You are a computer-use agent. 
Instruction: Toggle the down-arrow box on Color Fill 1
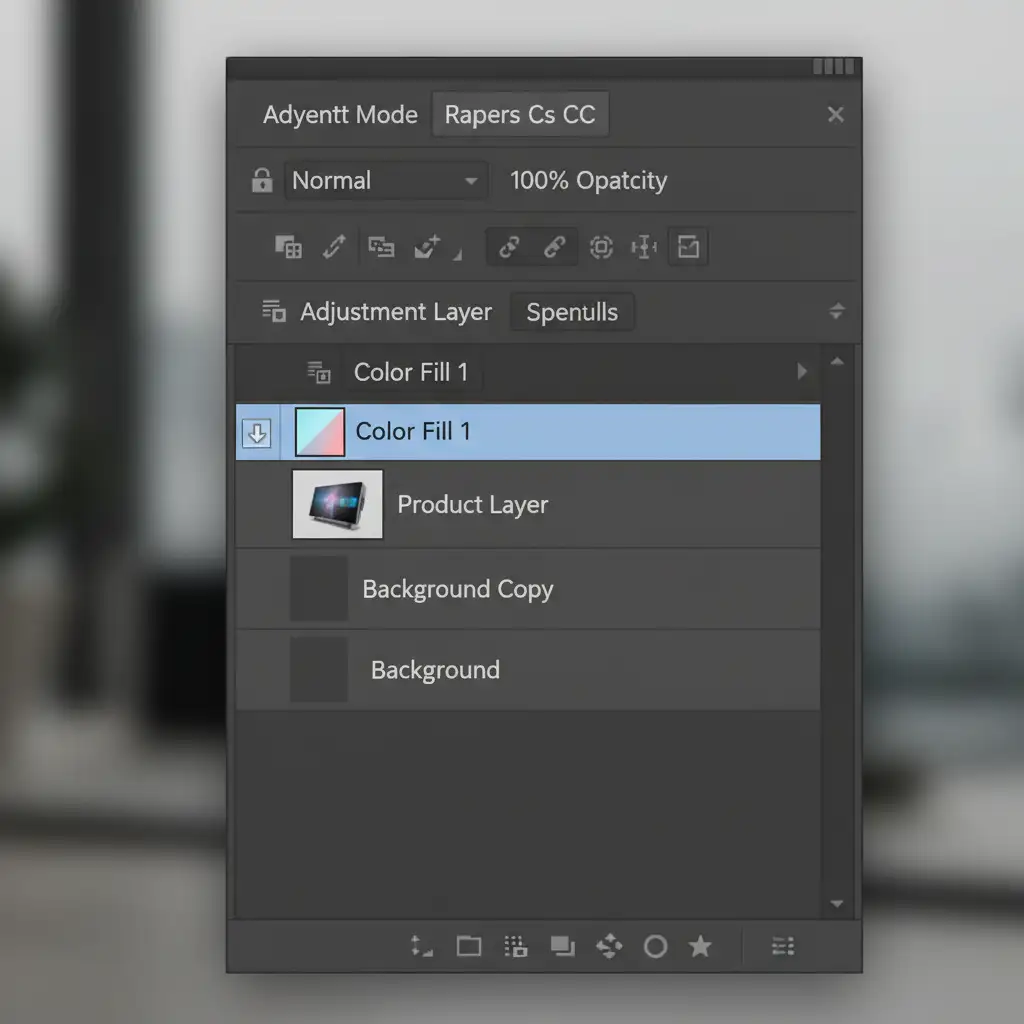pyautogui.click(x=257, y=433)
